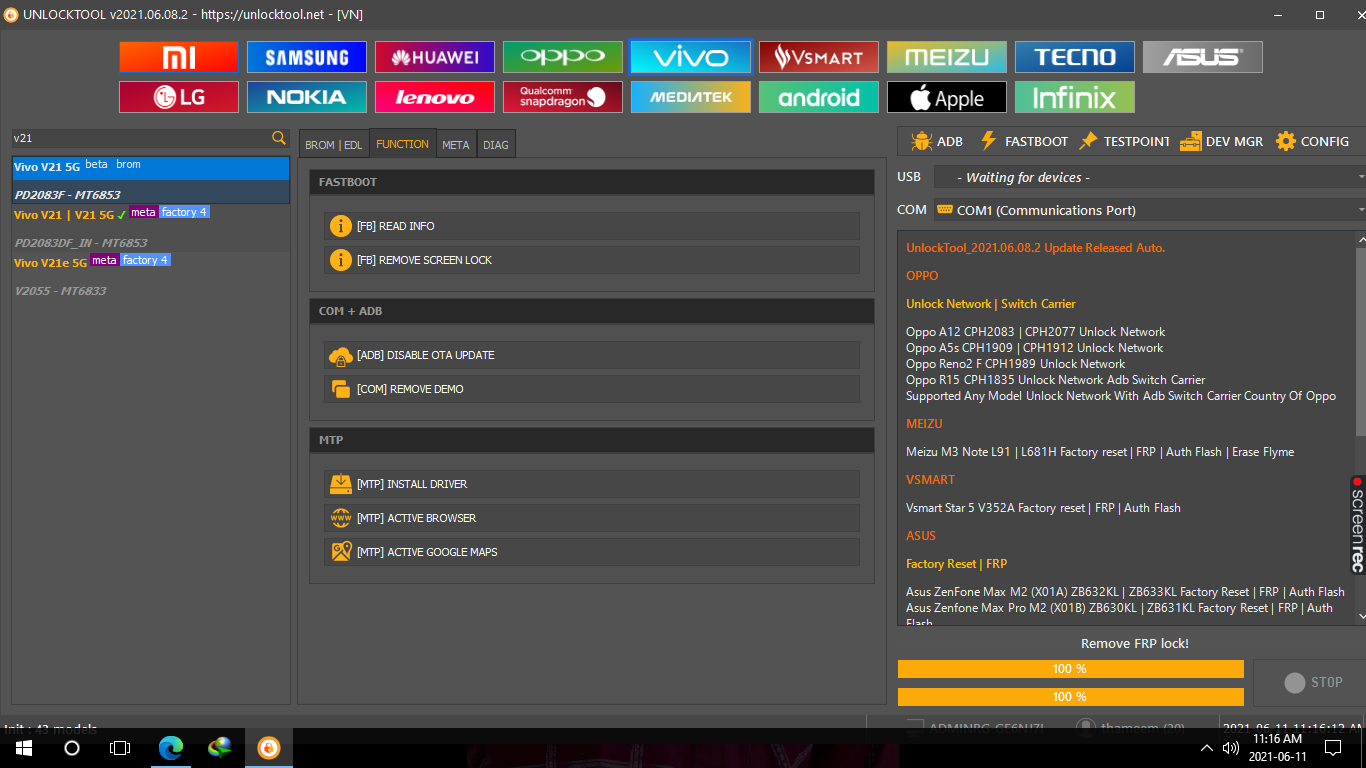The height and width of the screenshot is (768, 1366).
Task: Select the Lenovo brand tile
Action: coord(435,97)
